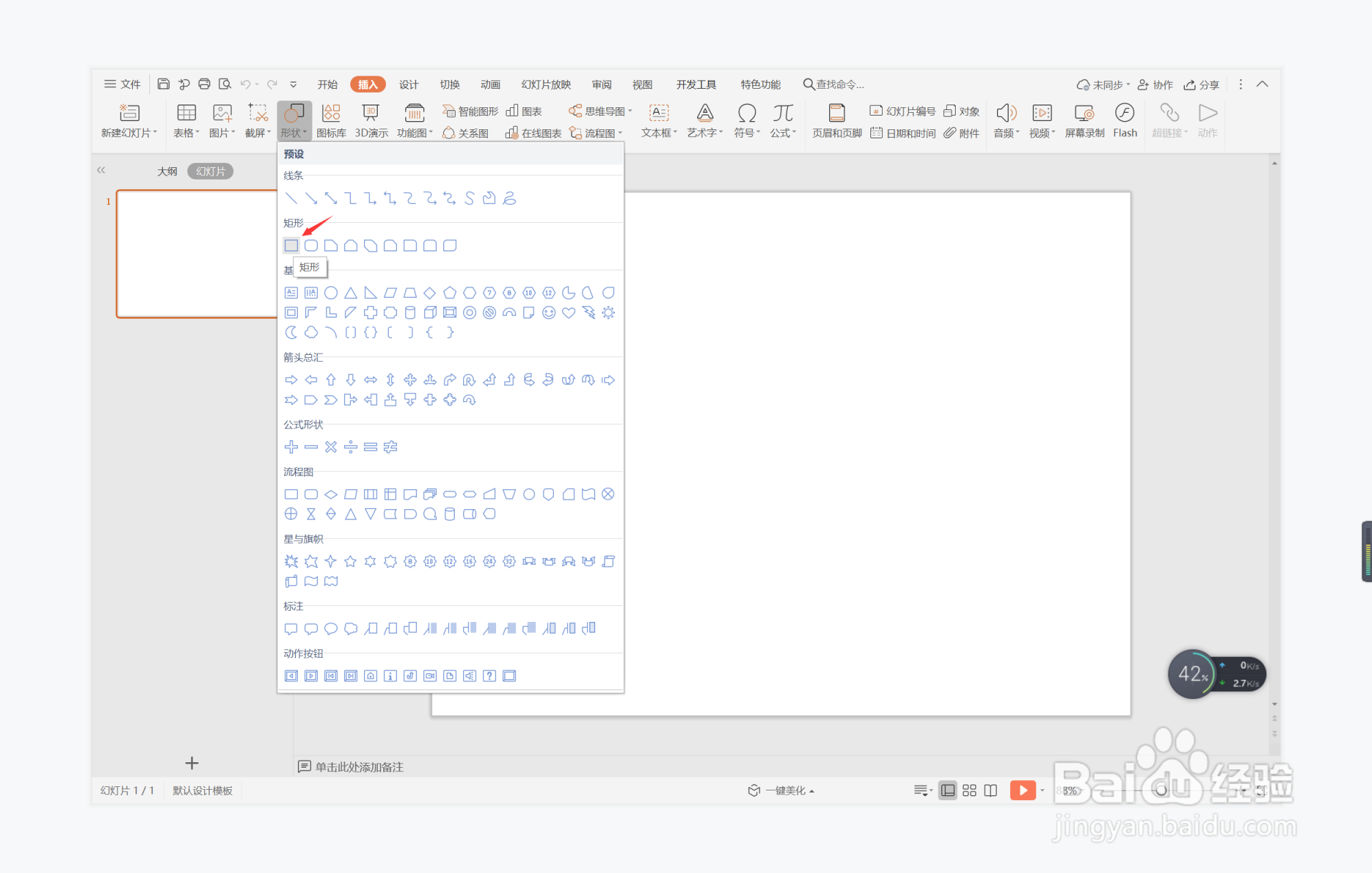Switch to the 设计 ribbon tab
This screenshot has height=873, width=1372.
409,85
